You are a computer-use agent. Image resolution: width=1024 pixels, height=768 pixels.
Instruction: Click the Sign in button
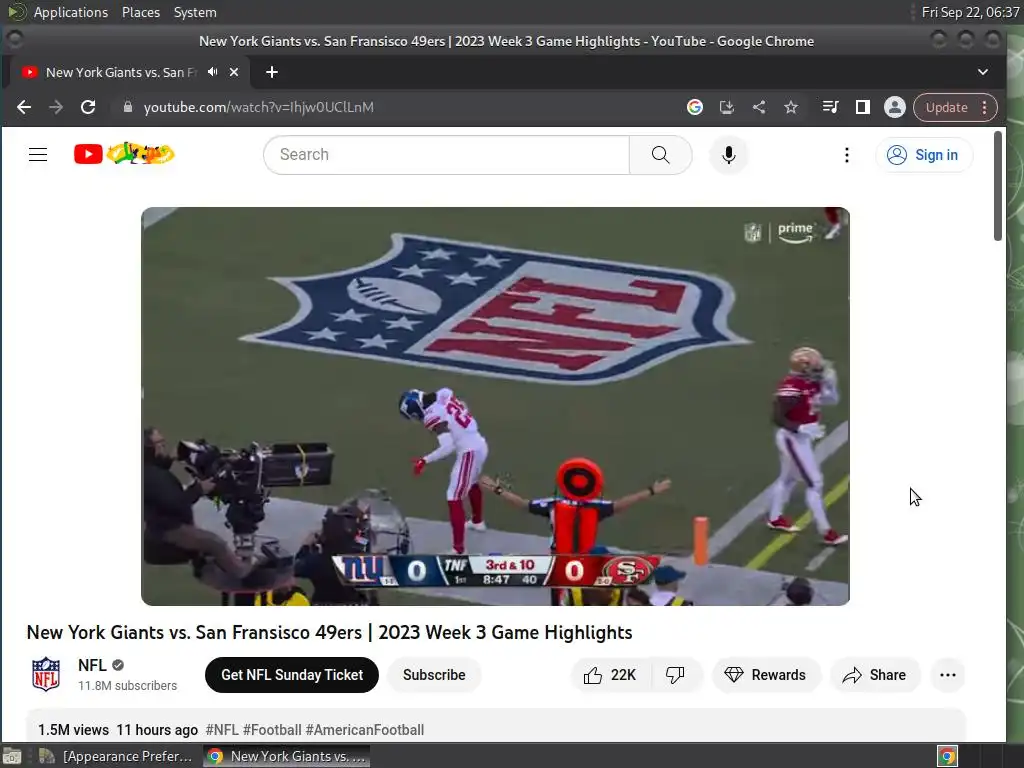pos(923,155)
